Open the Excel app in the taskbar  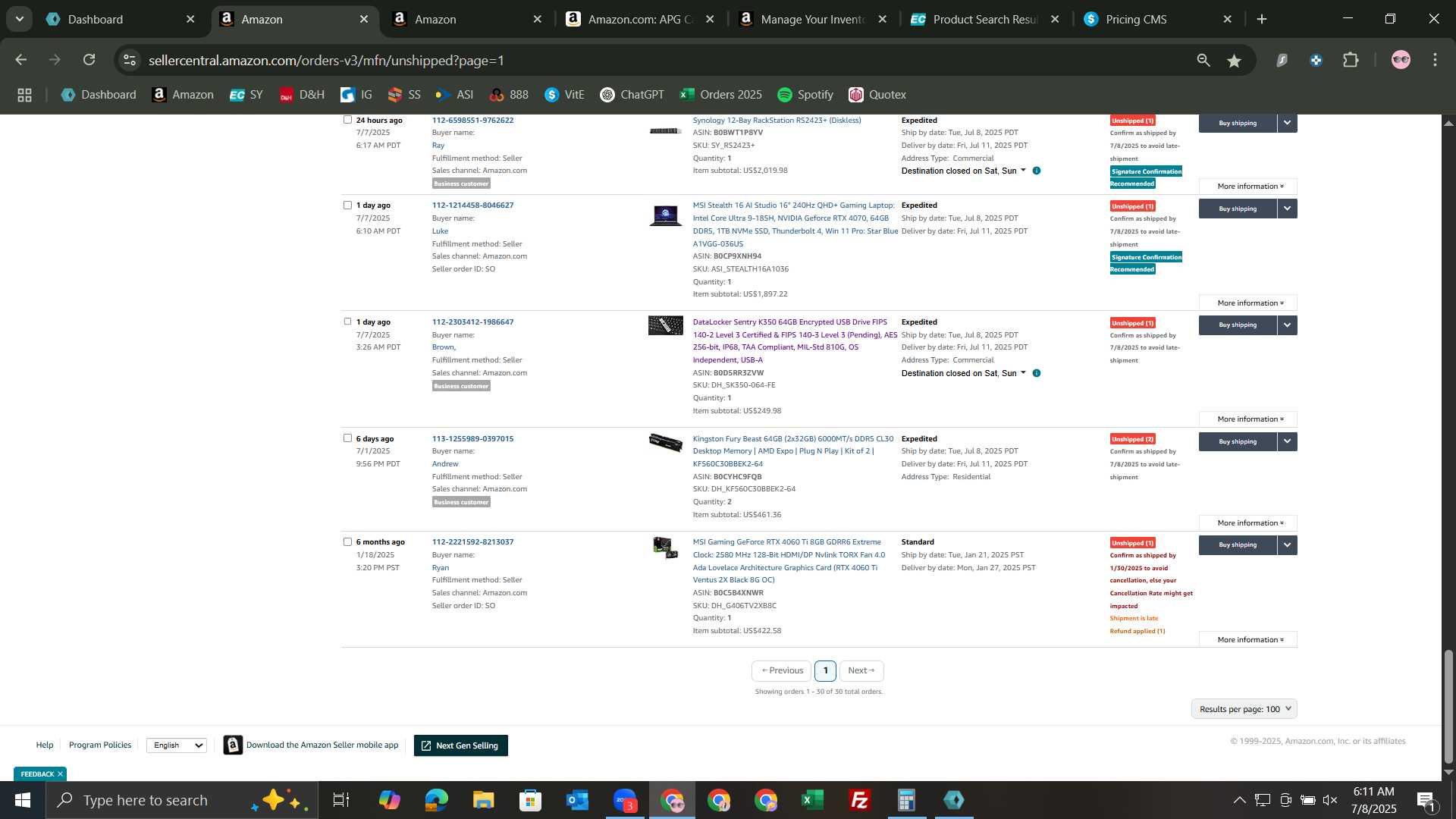(x=812, y=800)
